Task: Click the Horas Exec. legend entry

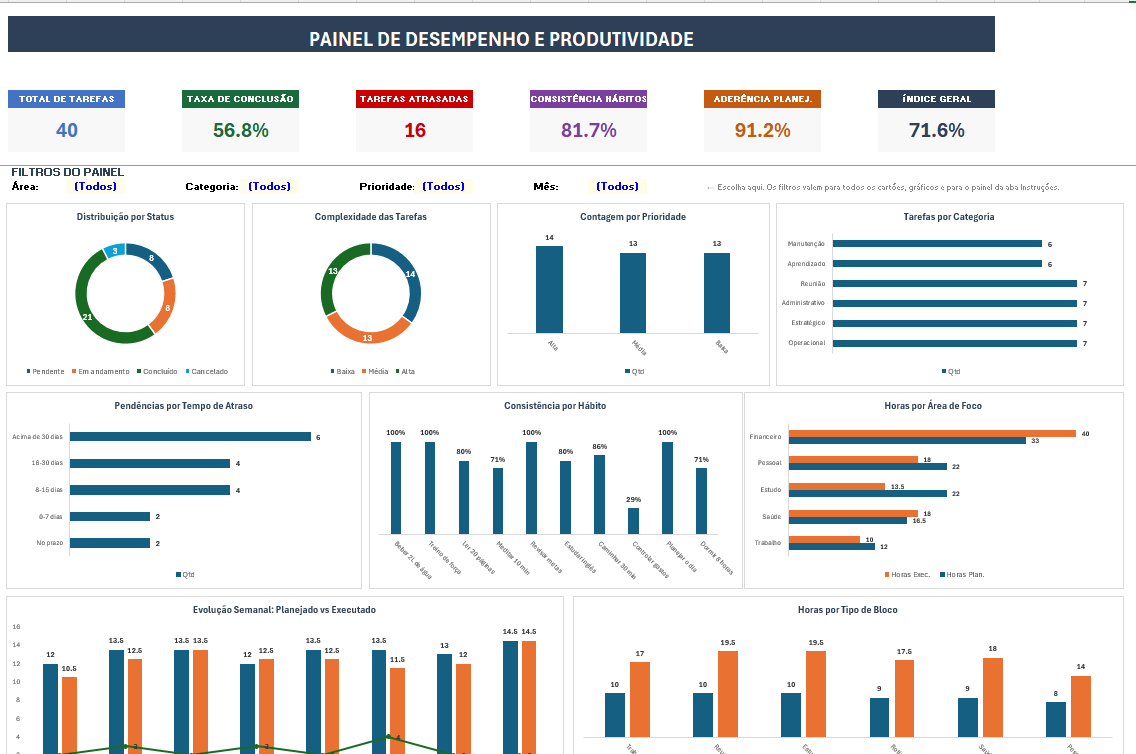Action: 907,574
